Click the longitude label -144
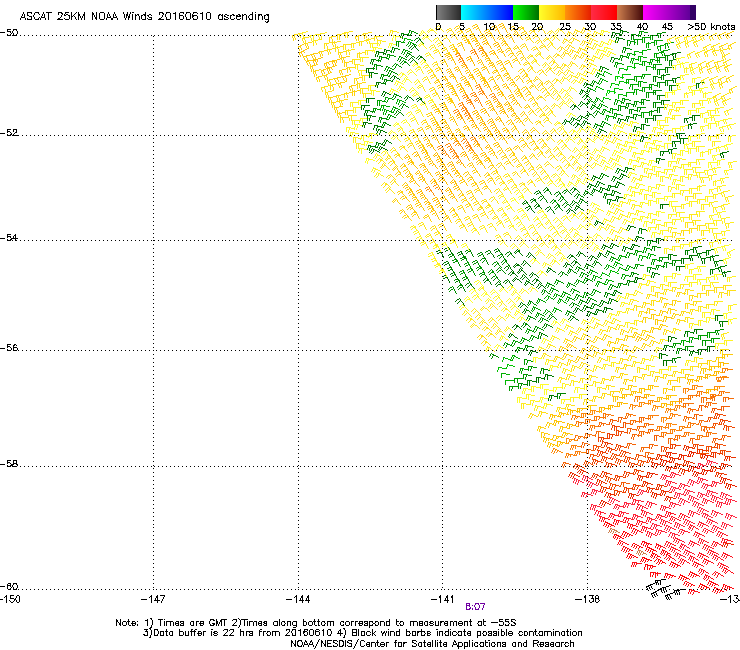This screenshot has height=650, width=740. tap(298, 599)
